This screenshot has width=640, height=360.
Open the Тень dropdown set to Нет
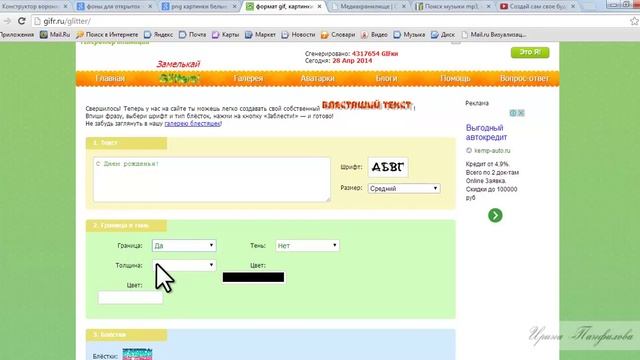click(307, 245)
